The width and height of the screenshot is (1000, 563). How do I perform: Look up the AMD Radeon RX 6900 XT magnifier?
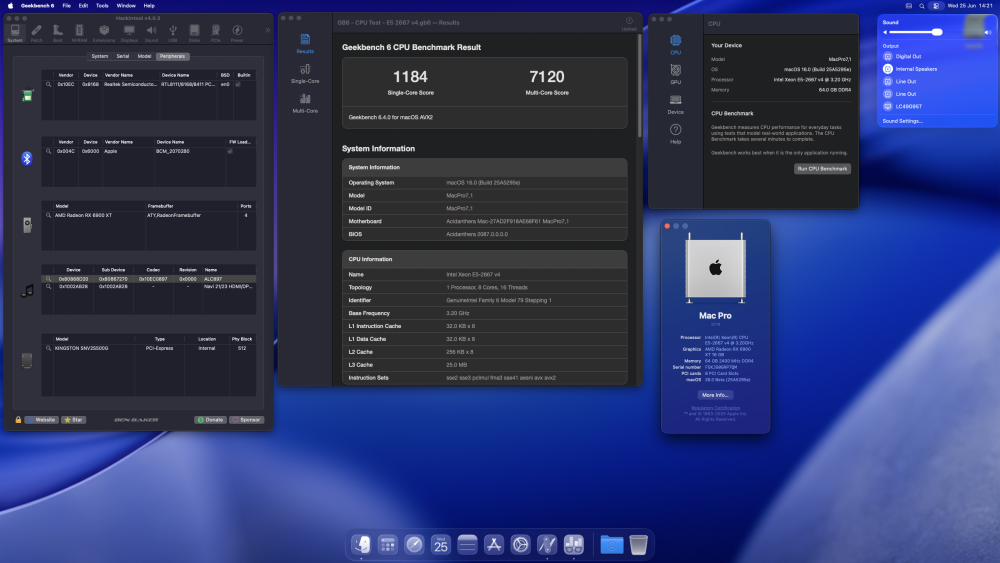[48, 216]
